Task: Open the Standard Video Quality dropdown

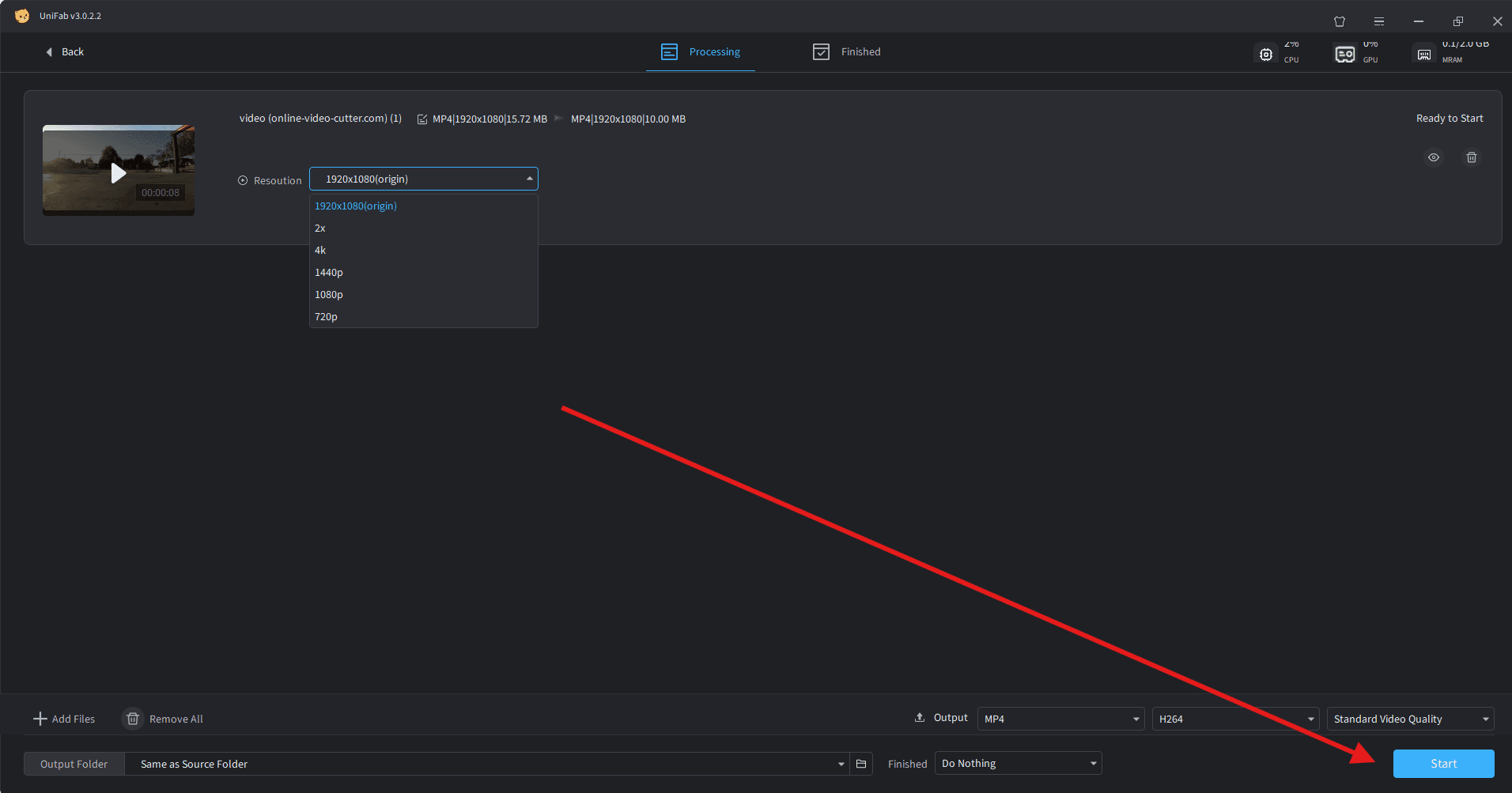Action: pos(1409,719)
